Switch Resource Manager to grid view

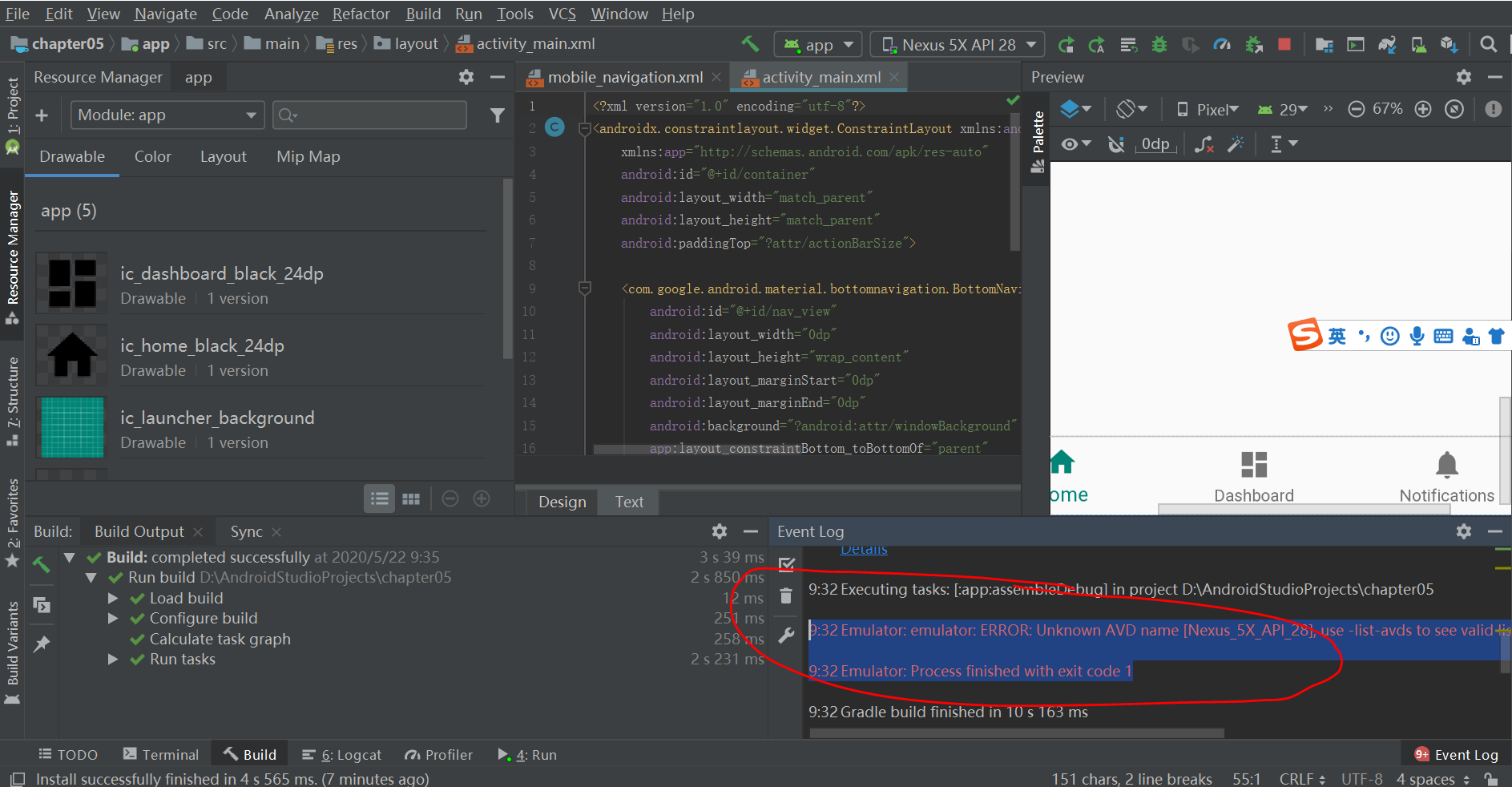(411, 498)
